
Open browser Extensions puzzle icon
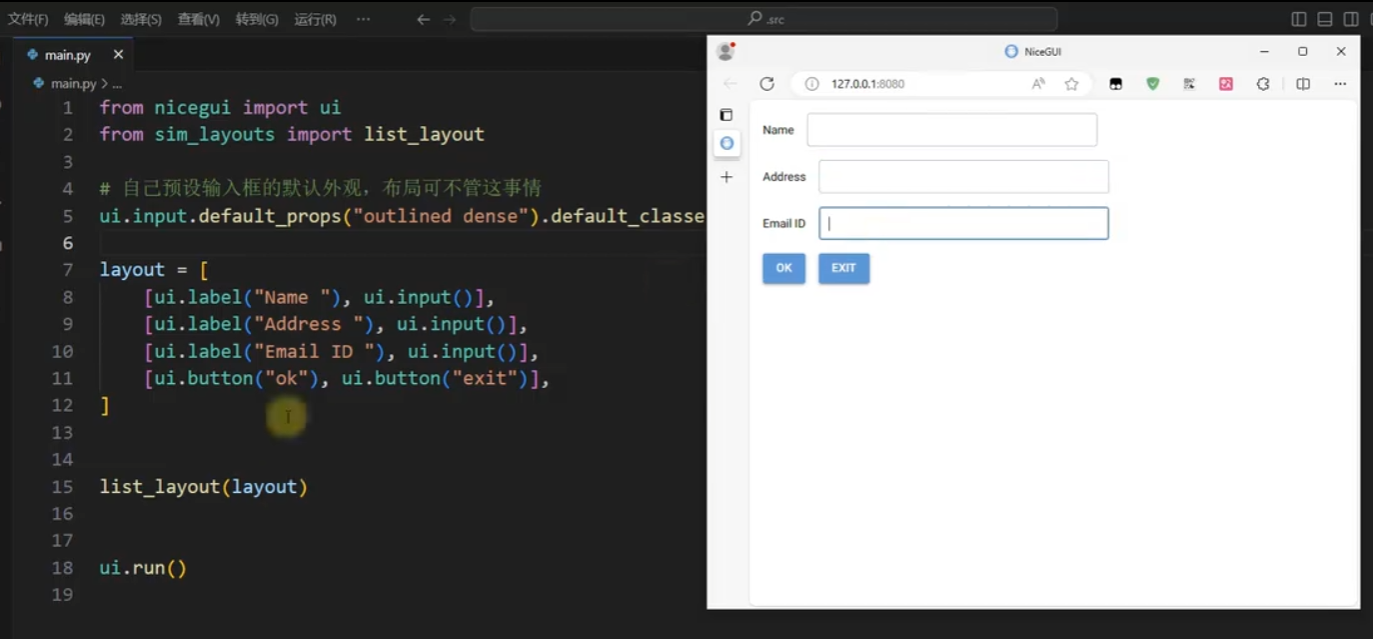pos(1263,84)
